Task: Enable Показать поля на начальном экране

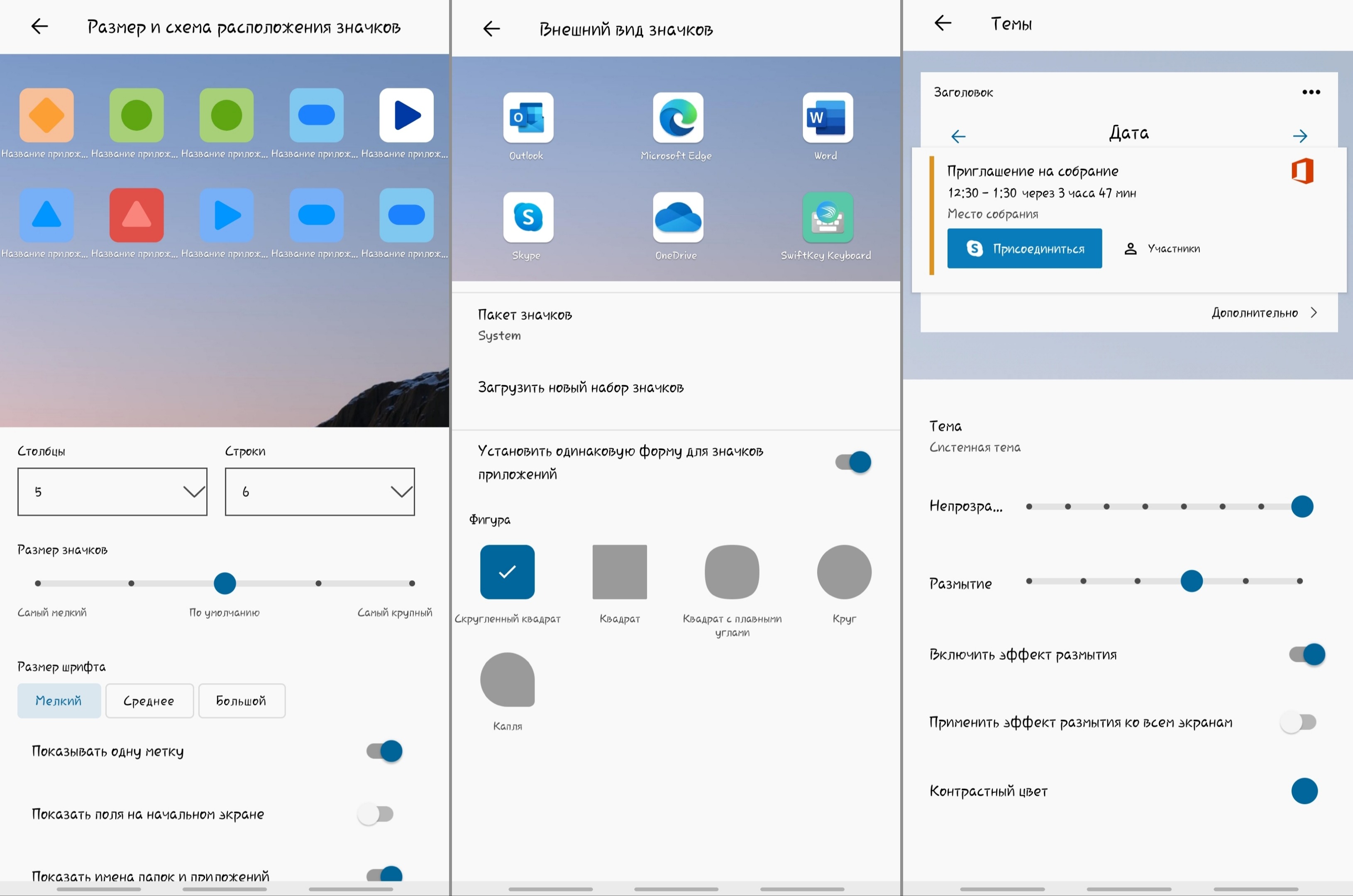Action: pyautogui.click(x=376, y=814)
